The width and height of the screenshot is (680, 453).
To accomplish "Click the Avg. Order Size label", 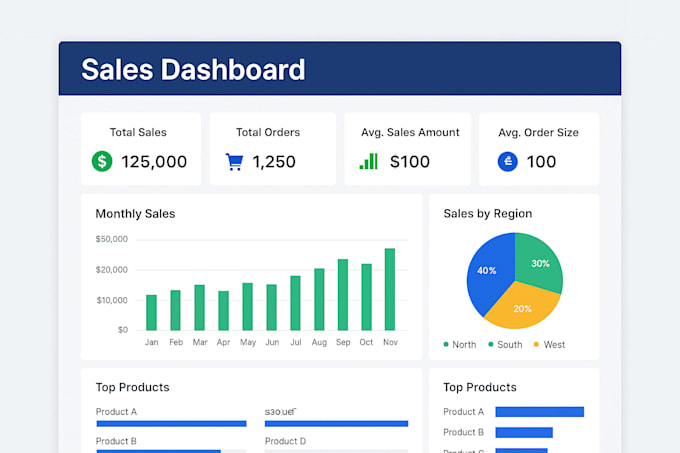I will tap(538, 132).
